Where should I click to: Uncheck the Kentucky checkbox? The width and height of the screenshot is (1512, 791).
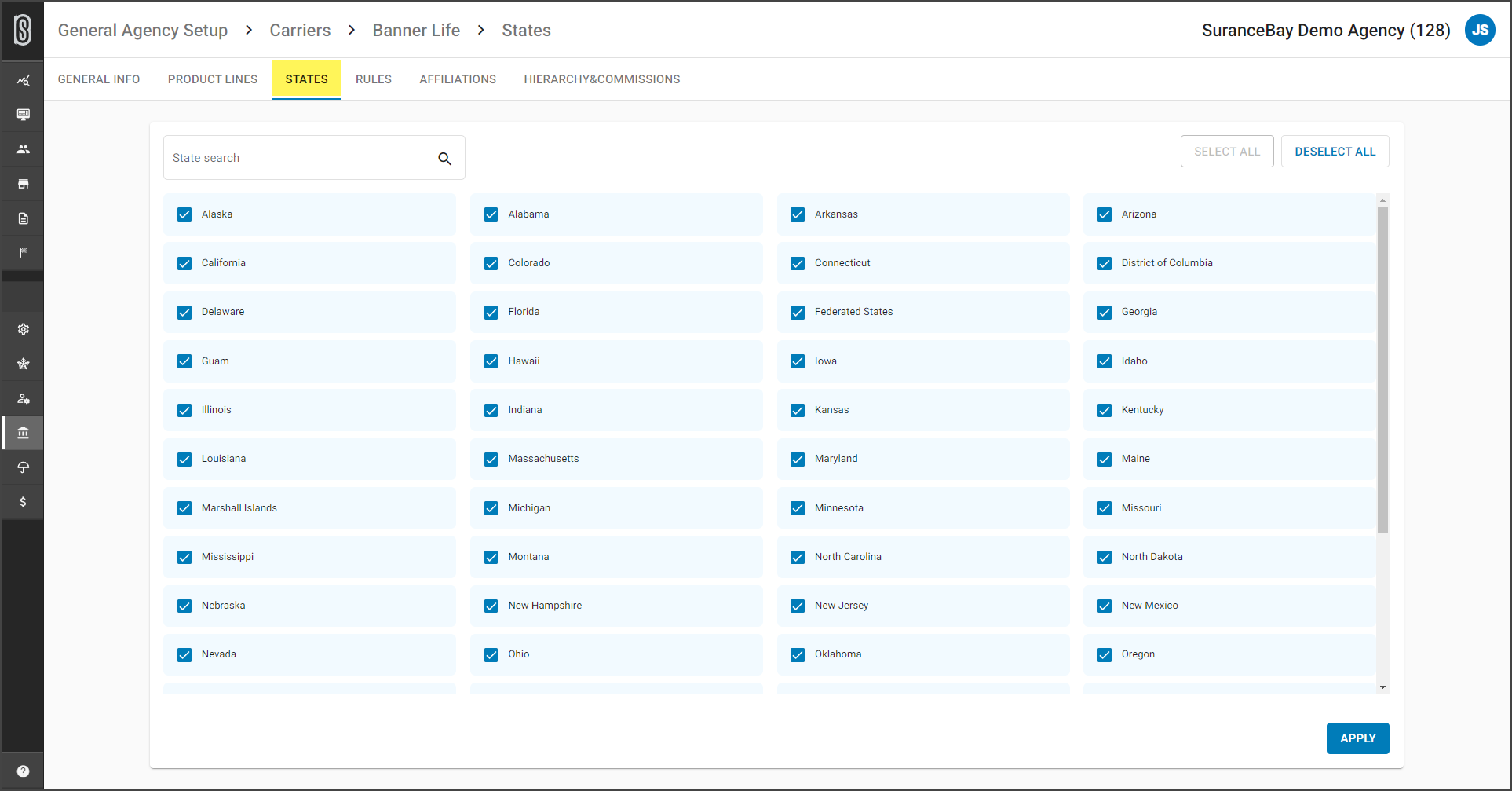[1105, 410]
